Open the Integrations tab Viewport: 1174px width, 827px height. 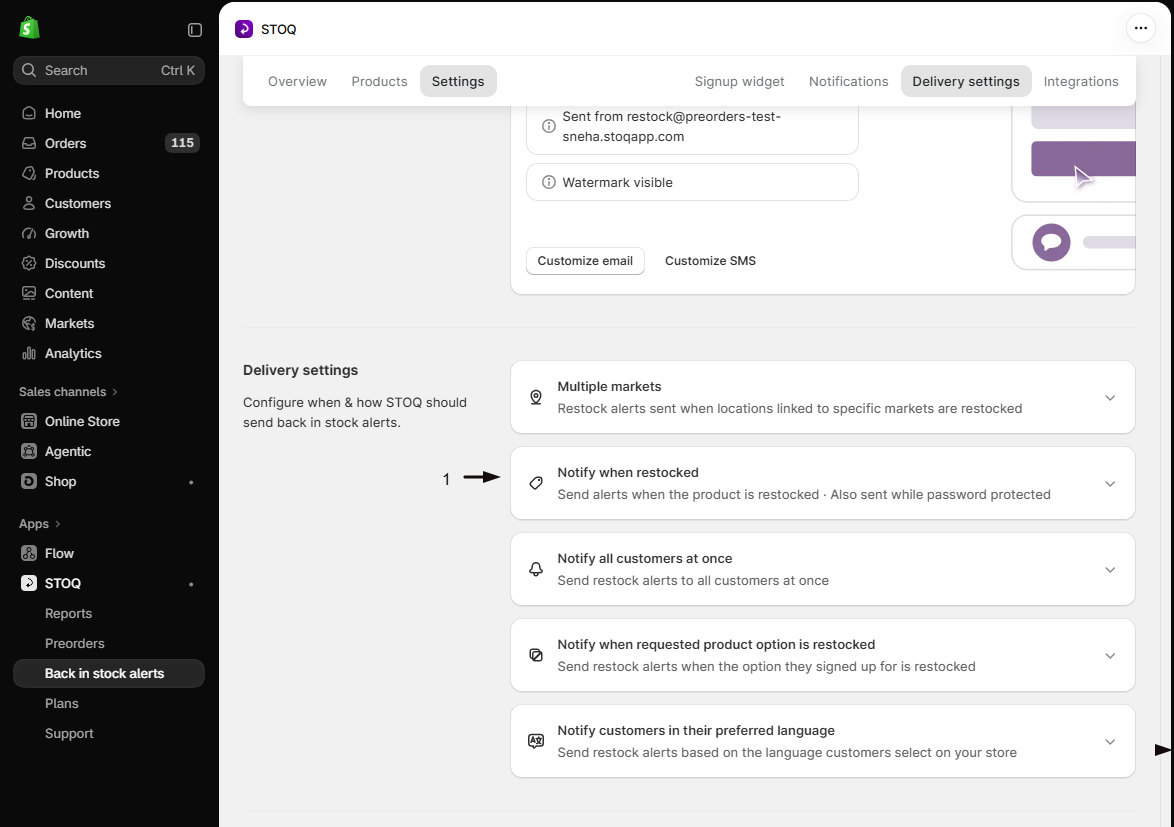[x=1081, y=81]
